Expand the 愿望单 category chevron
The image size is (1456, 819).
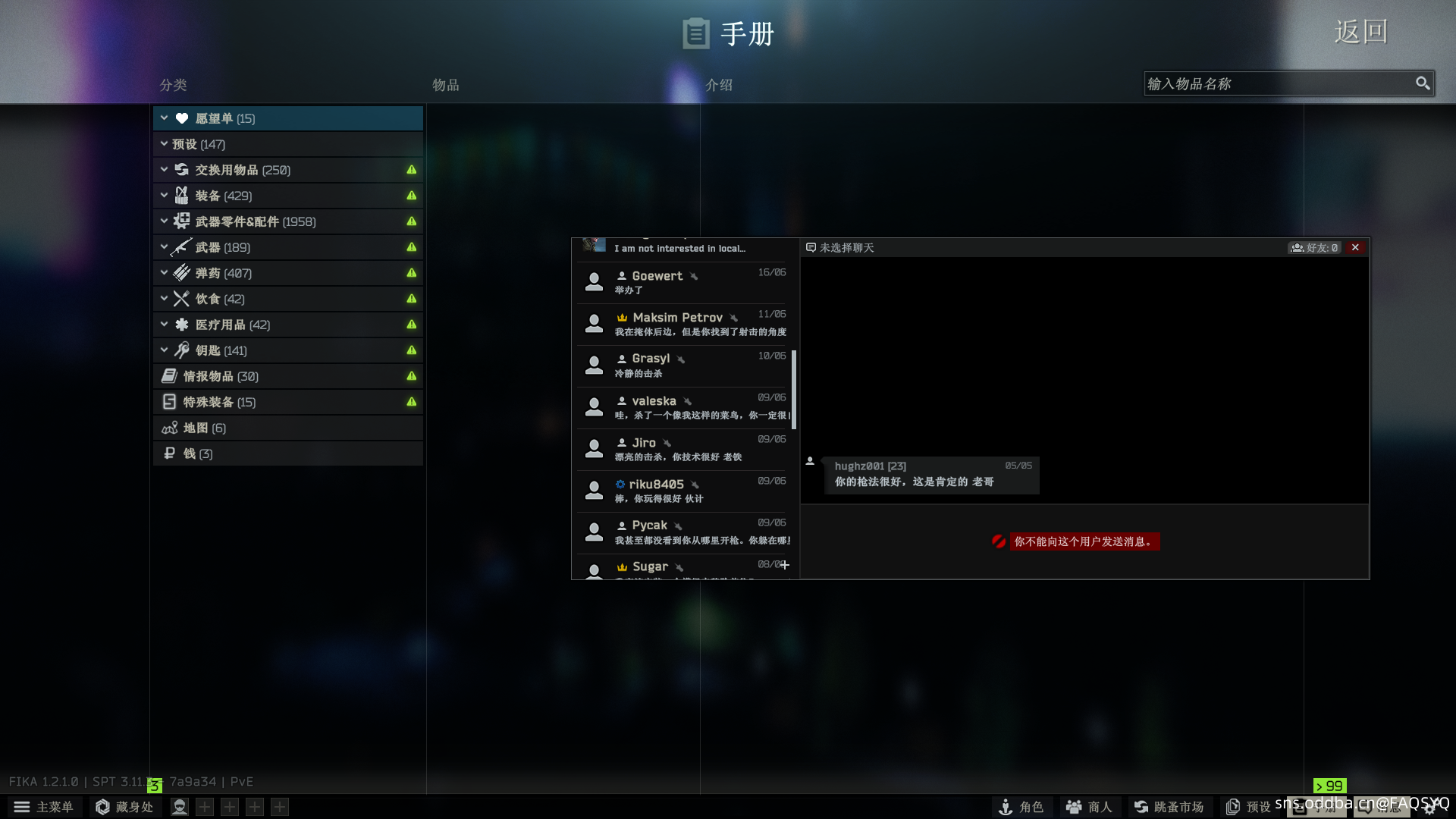(164, 118)
